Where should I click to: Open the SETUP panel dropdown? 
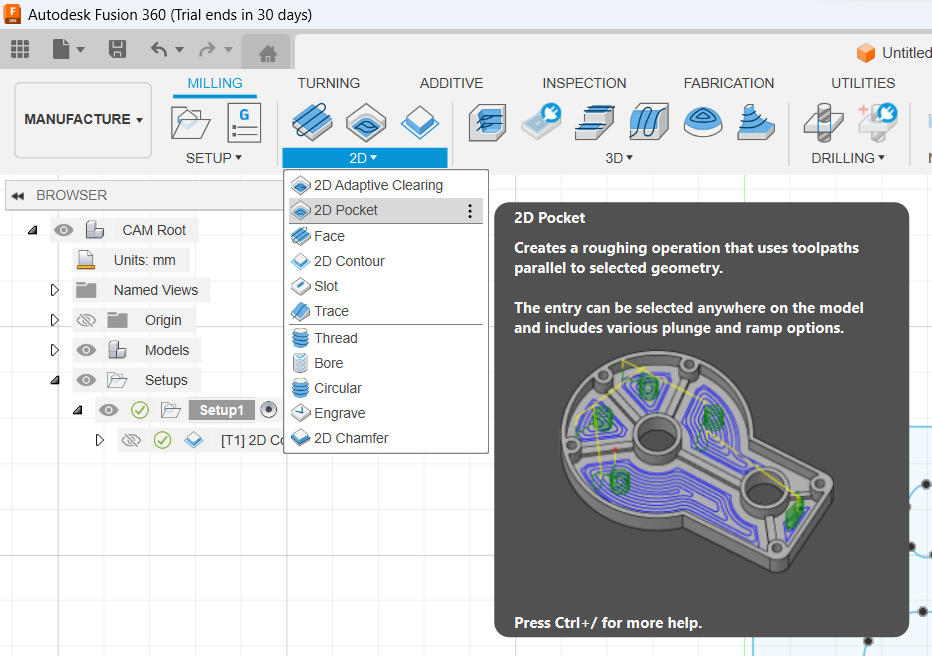tap(213, 158)
